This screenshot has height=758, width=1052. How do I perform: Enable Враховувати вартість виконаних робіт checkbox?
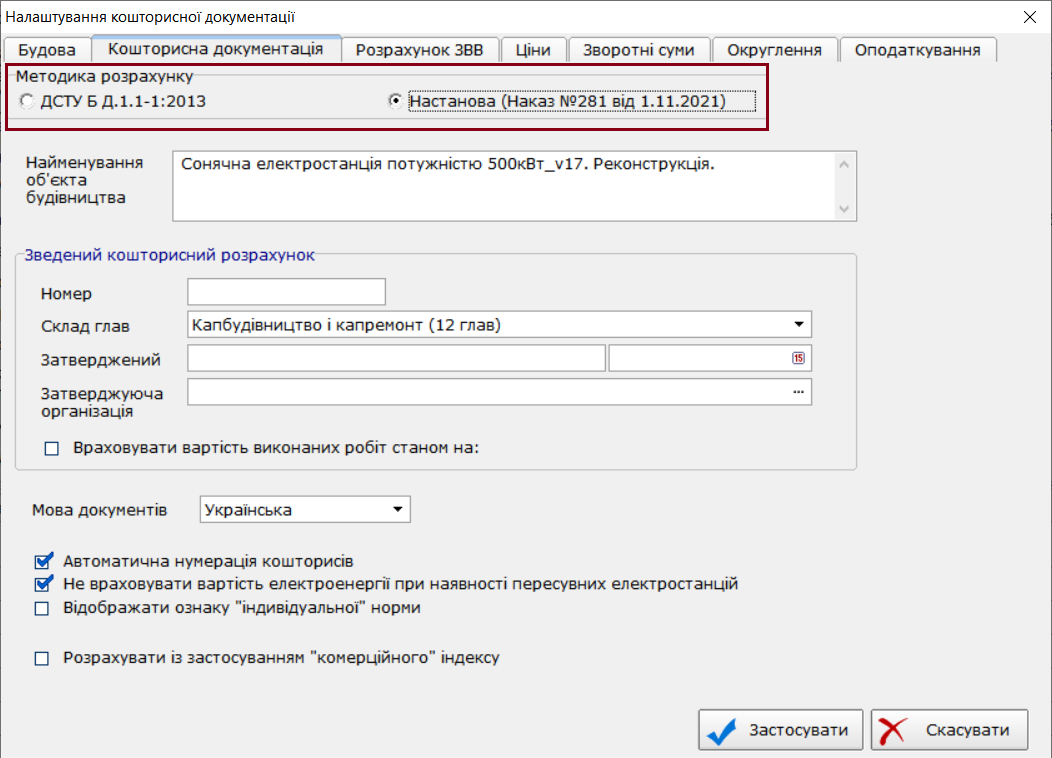point(52,449)
